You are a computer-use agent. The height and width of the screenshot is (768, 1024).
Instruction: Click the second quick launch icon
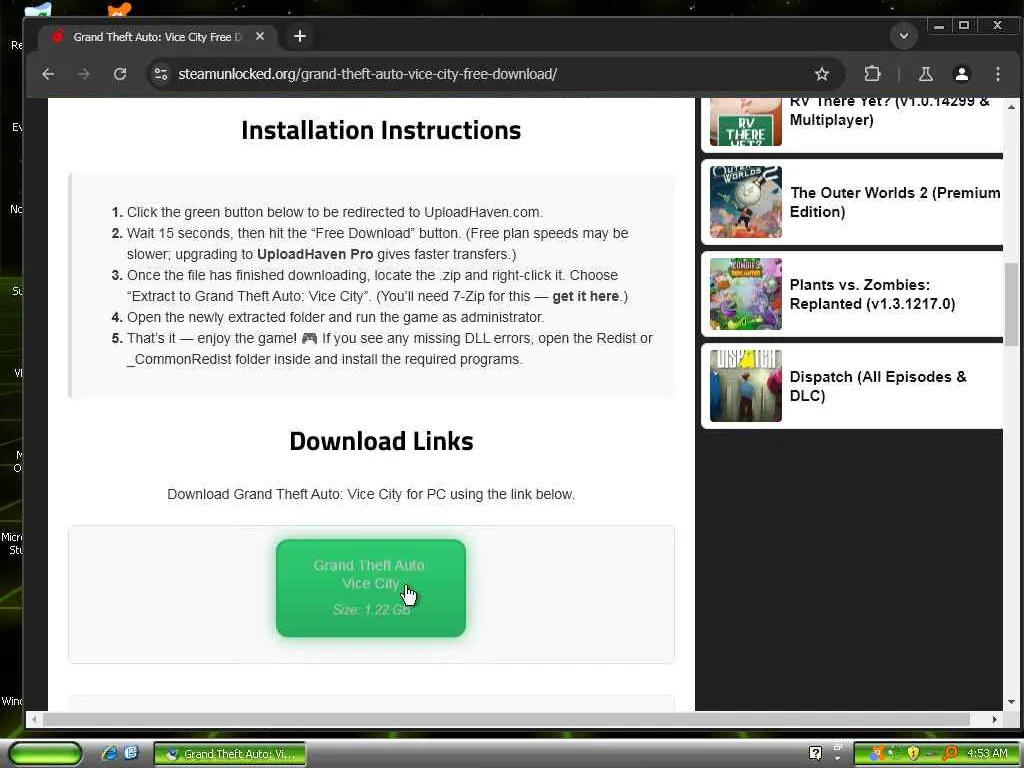pos(131,753)
